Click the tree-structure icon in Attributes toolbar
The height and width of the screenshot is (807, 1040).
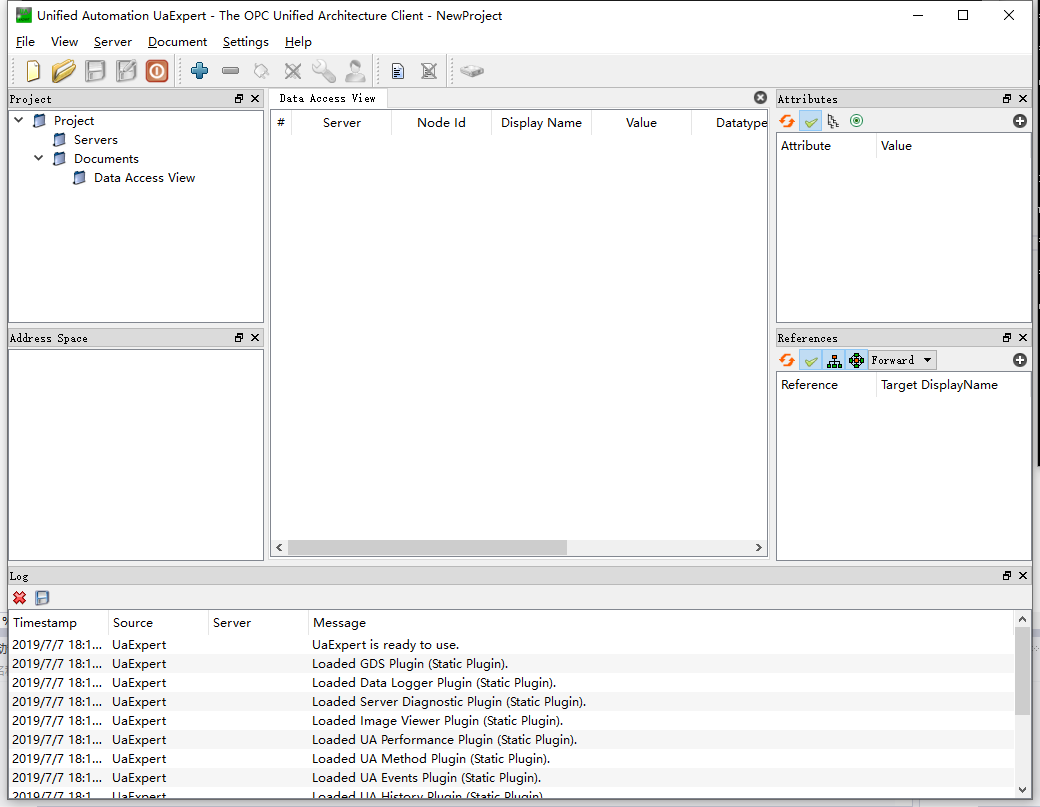(x=833, y=121)
